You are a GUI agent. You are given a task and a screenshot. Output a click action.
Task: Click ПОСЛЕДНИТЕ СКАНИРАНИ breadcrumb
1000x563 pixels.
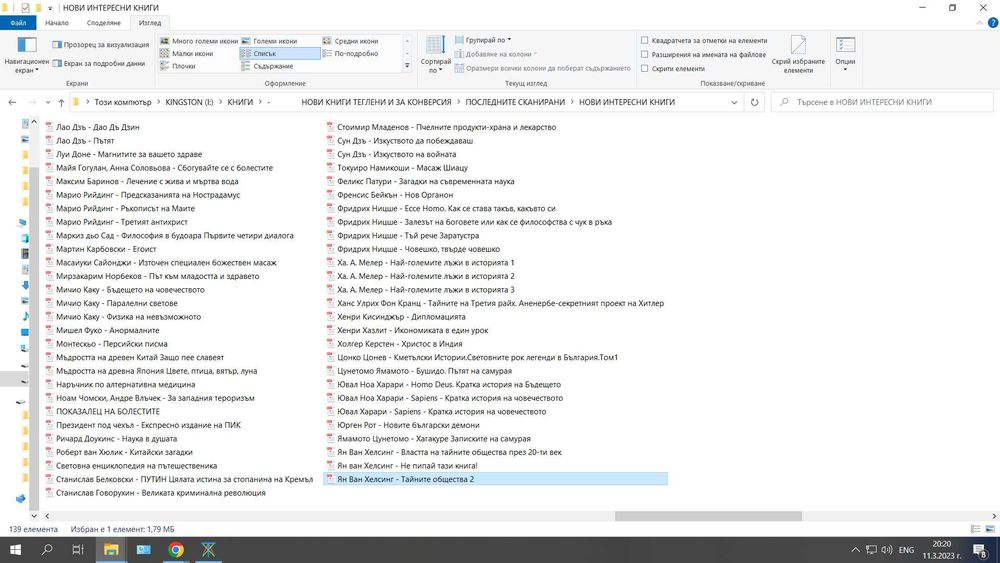click(515, 102)
